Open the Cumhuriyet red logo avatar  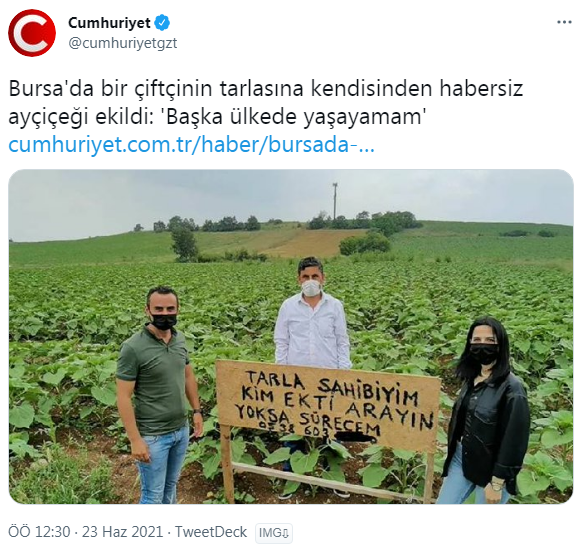[x=32, y=33]
